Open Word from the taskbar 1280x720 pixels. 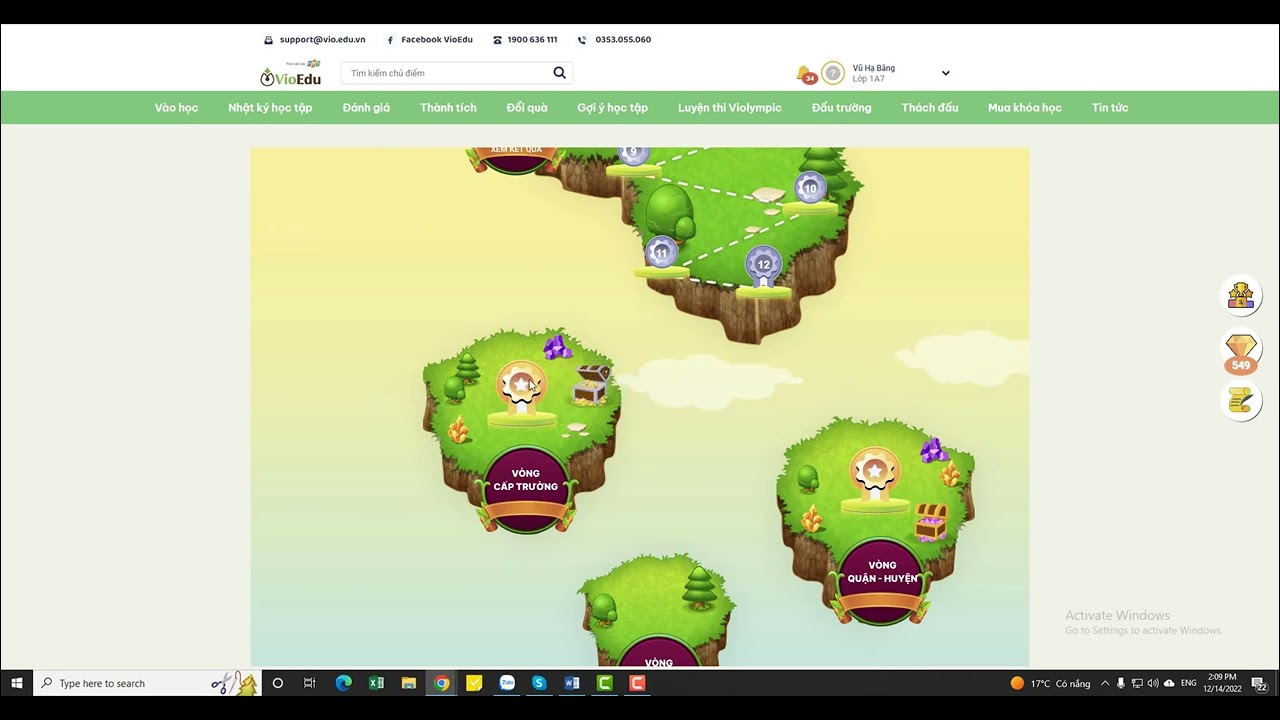572,683
